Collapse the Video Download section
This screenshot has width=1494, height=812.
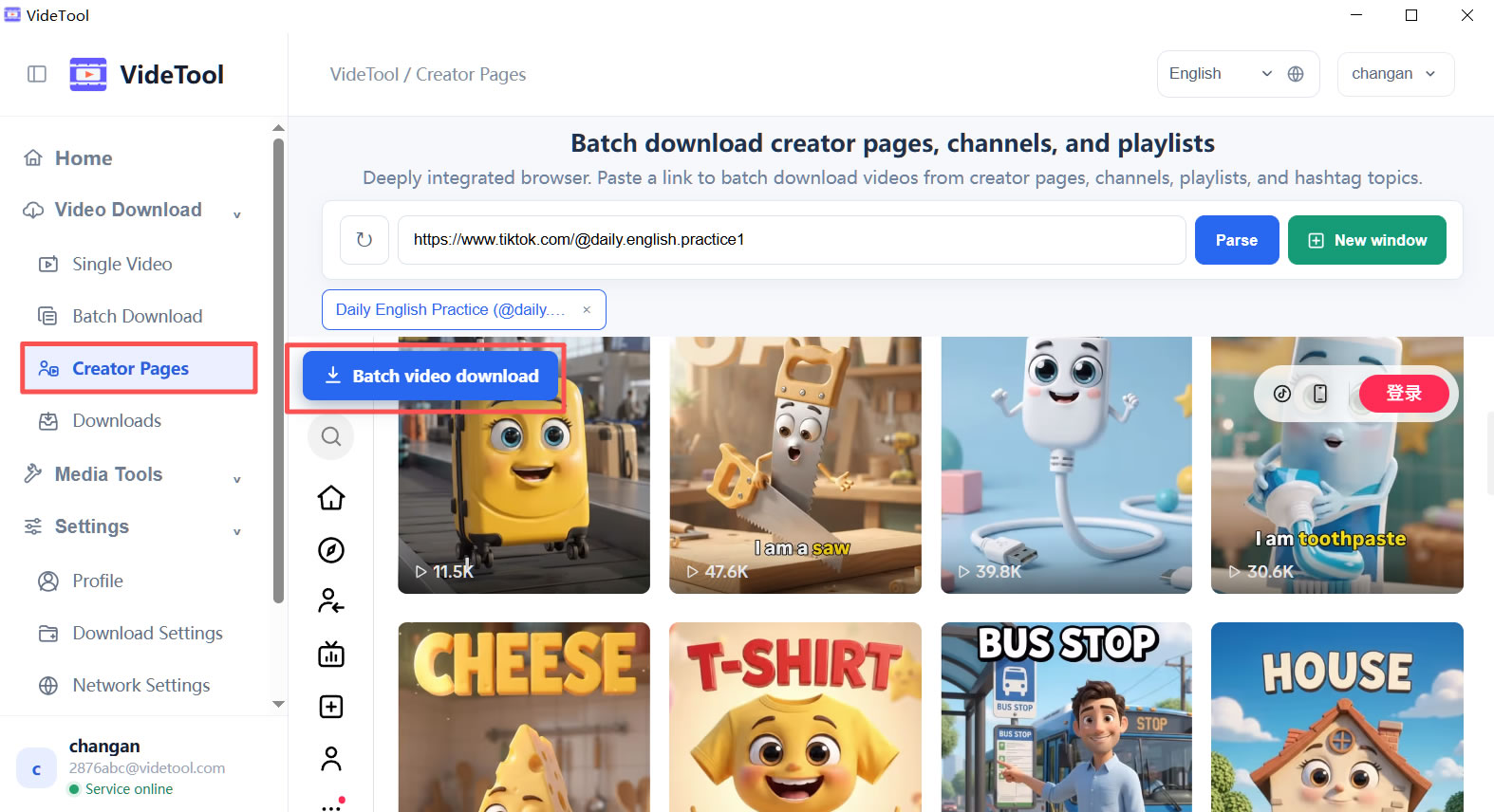click(237, 214)
